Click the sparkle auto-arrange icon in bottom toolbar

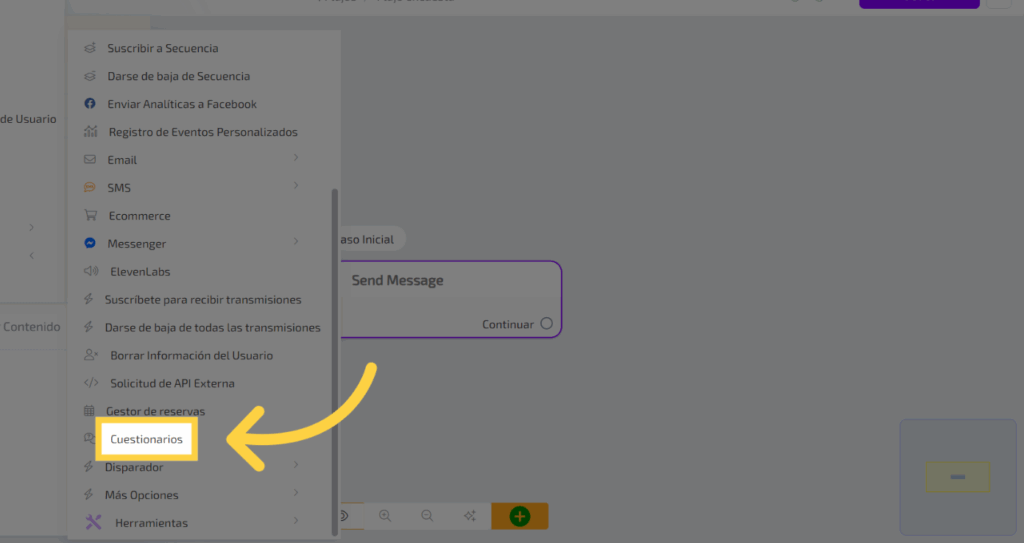pos(469,516)
